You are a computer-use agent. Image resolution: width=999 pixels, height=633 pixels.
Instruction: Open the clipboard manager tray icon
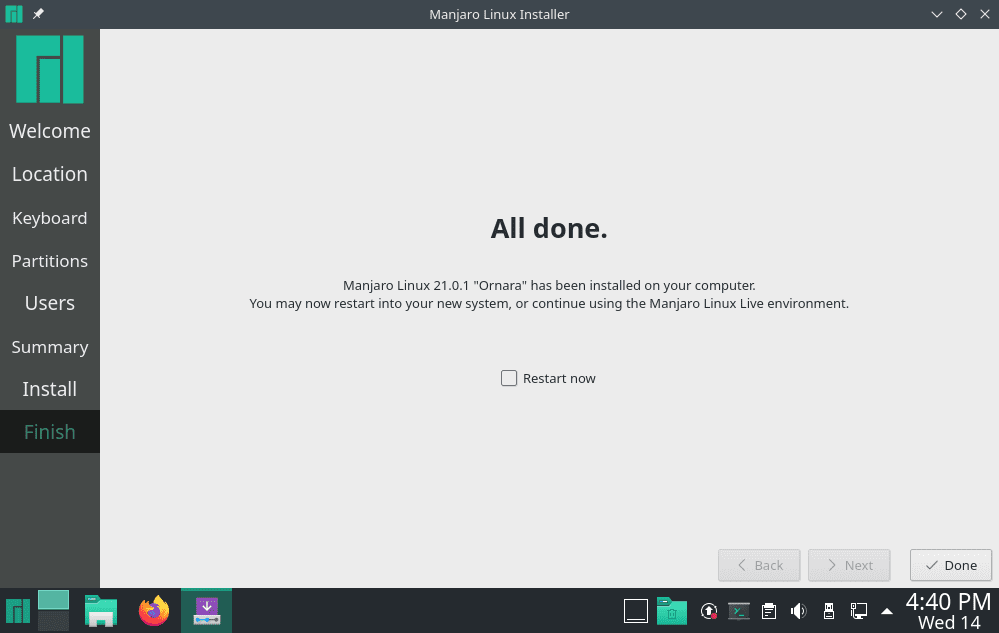[x=769, y=610]
